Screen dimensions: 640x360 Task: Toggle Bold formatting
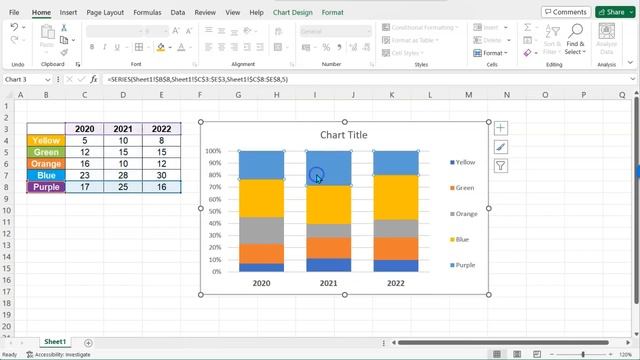coord(92,47)
